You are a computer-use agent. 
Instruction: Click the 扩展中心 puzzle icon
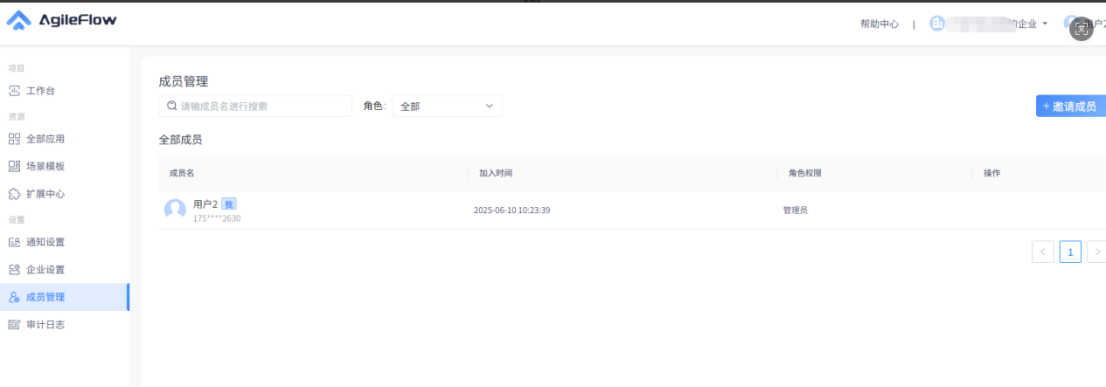click(14, 194)
